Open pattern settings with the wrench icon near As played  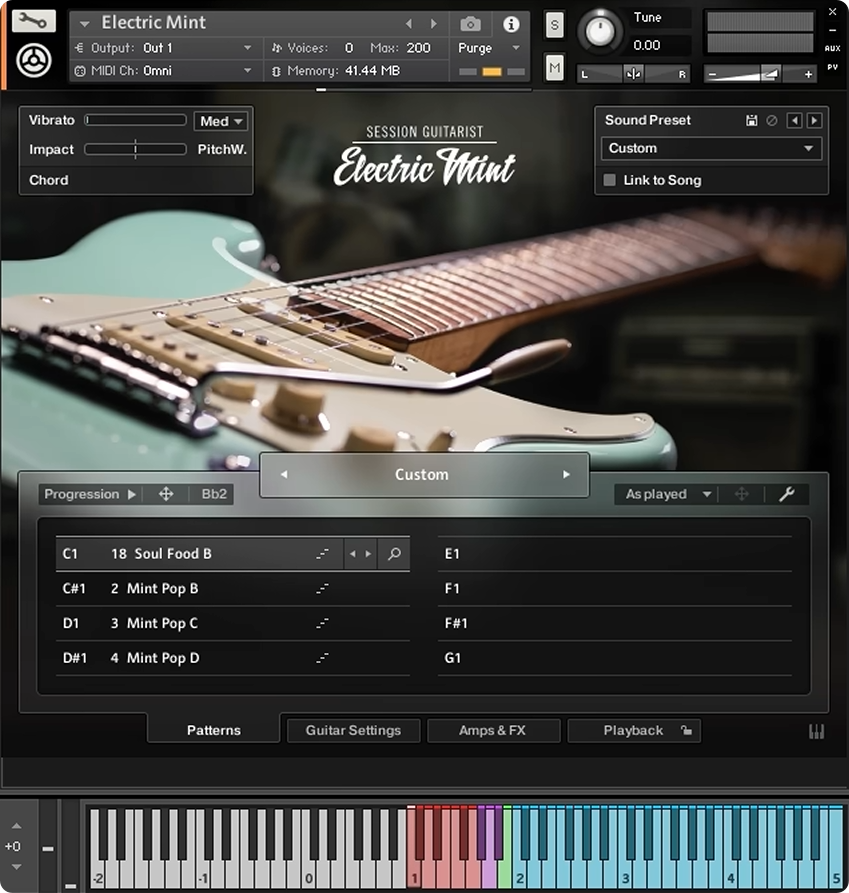[x=786, y=494]
